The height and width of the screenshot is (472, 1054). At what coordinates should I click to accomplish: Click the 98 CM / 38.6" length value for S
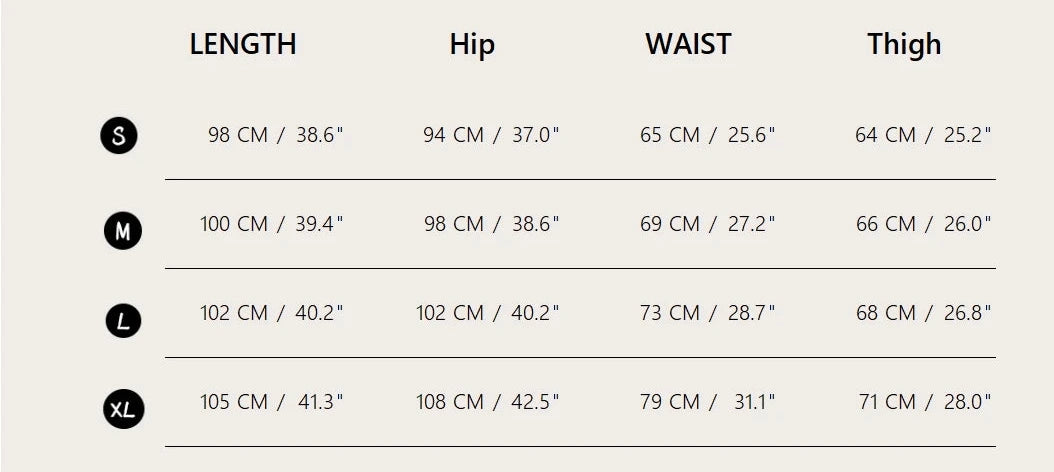tap(275, 135)
